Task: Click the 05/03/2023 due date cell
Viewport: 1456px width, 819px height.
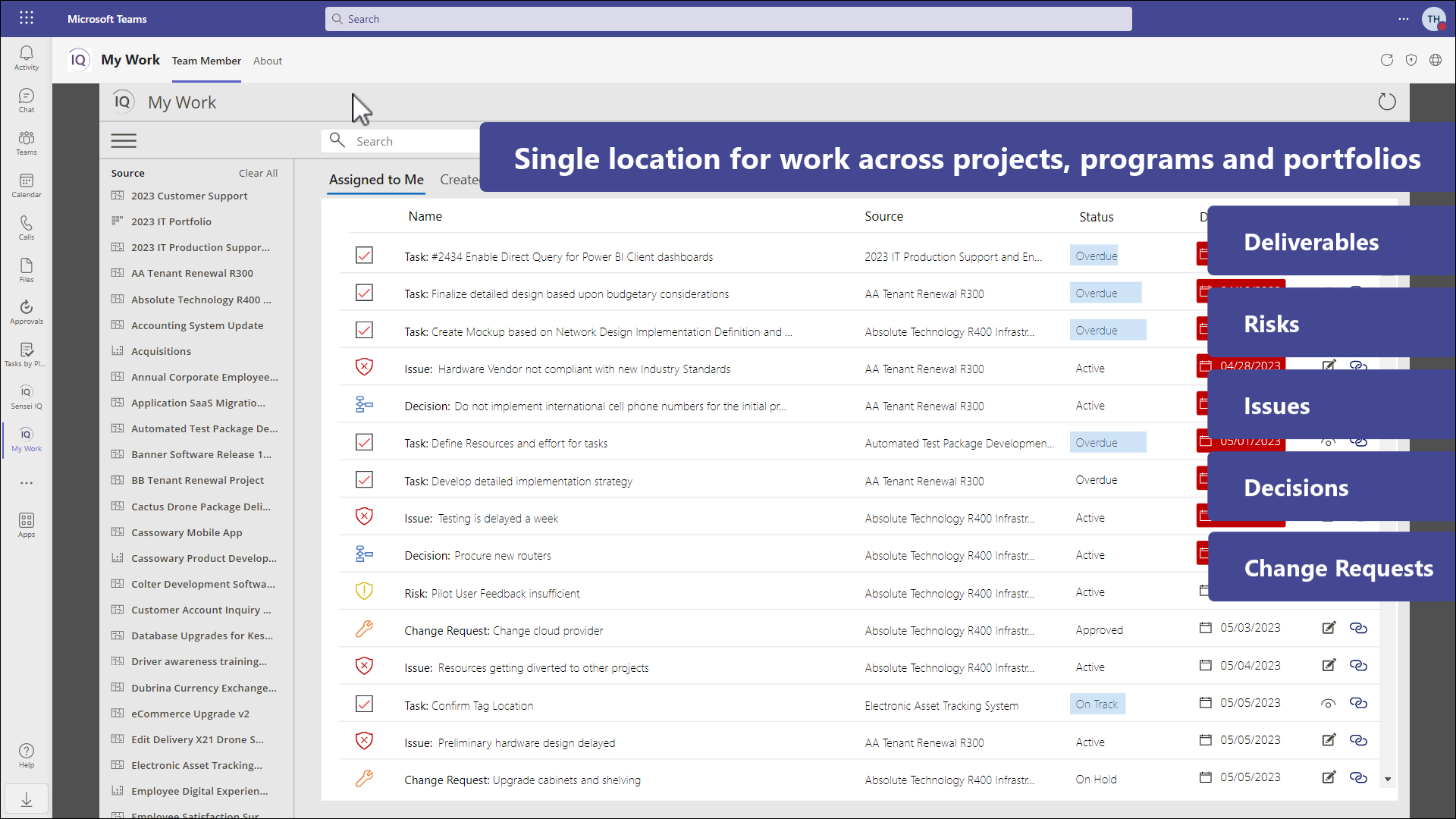Action: click(x=1250, y=628)
